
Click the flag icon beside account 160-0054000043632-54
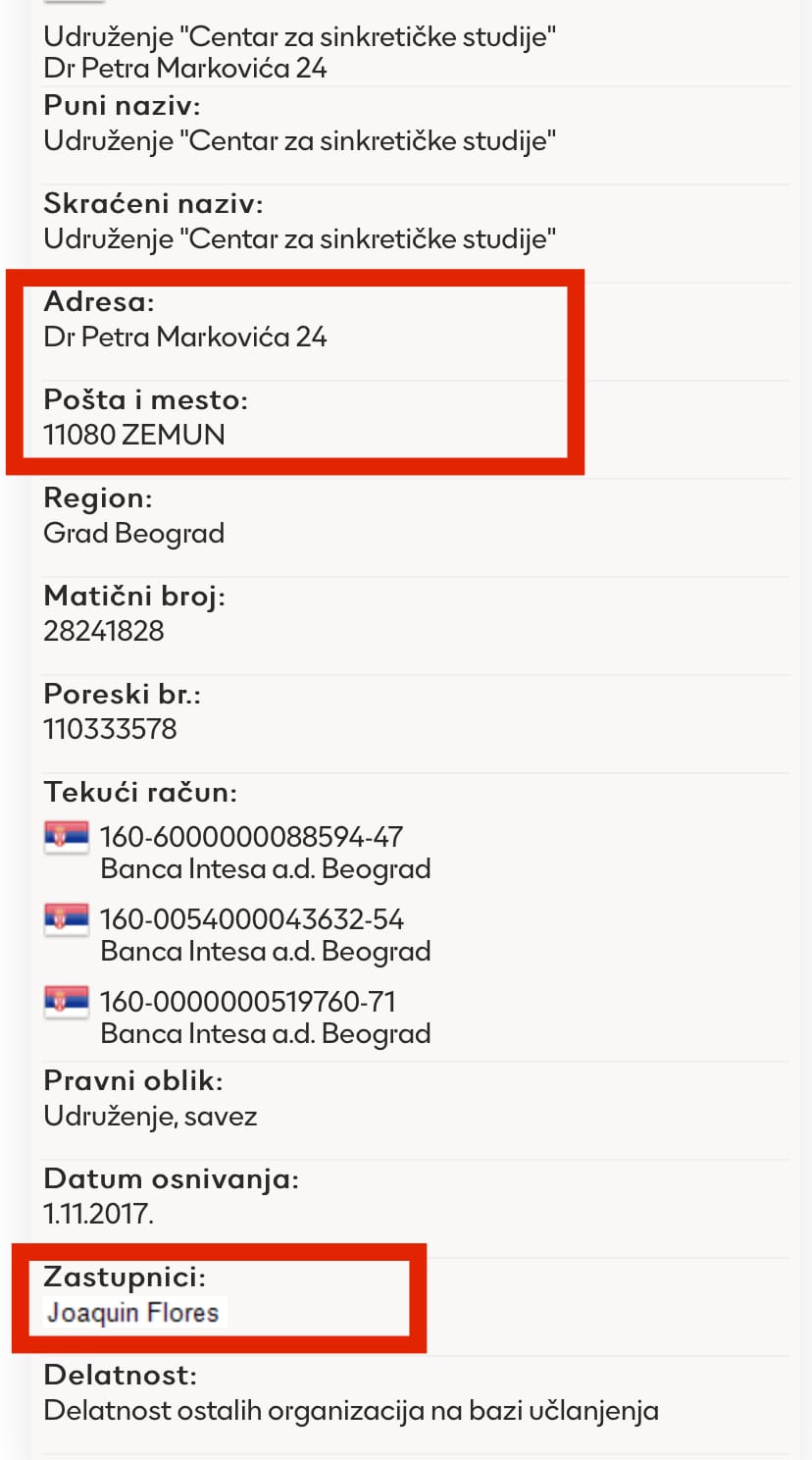(x=67, y=920)
